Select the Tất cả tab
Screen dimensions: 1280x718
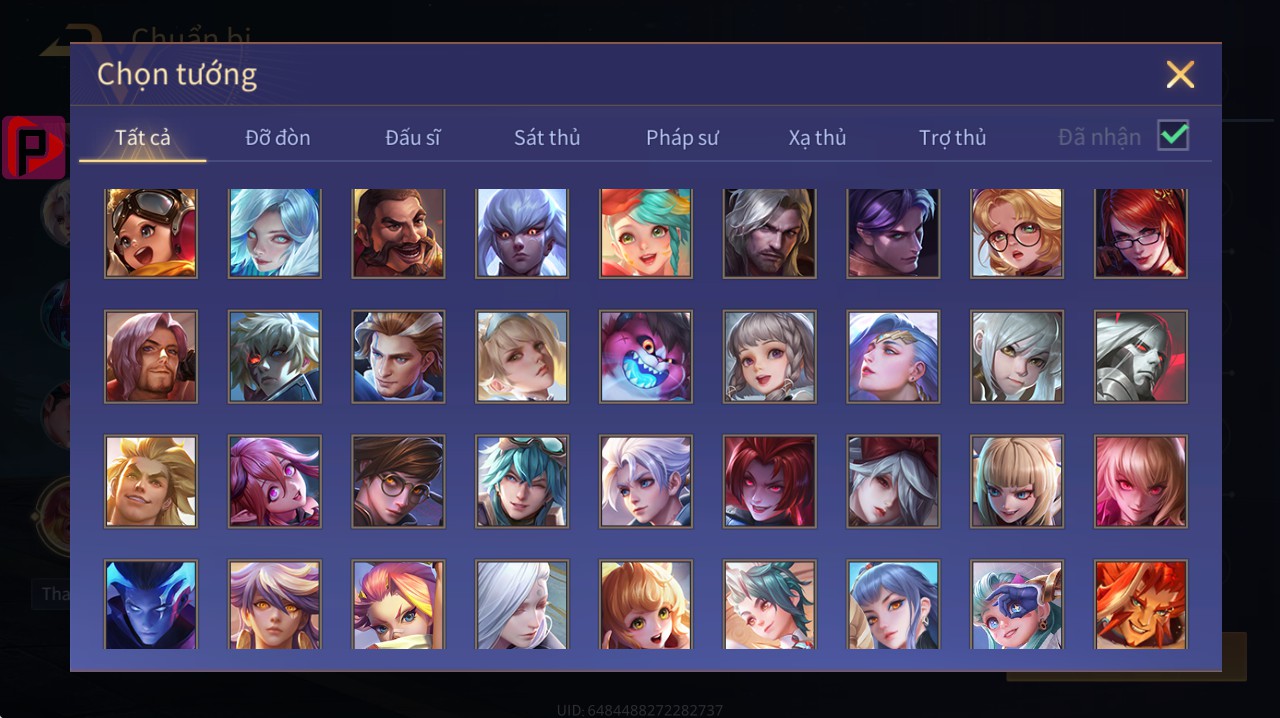pos(143,138)
